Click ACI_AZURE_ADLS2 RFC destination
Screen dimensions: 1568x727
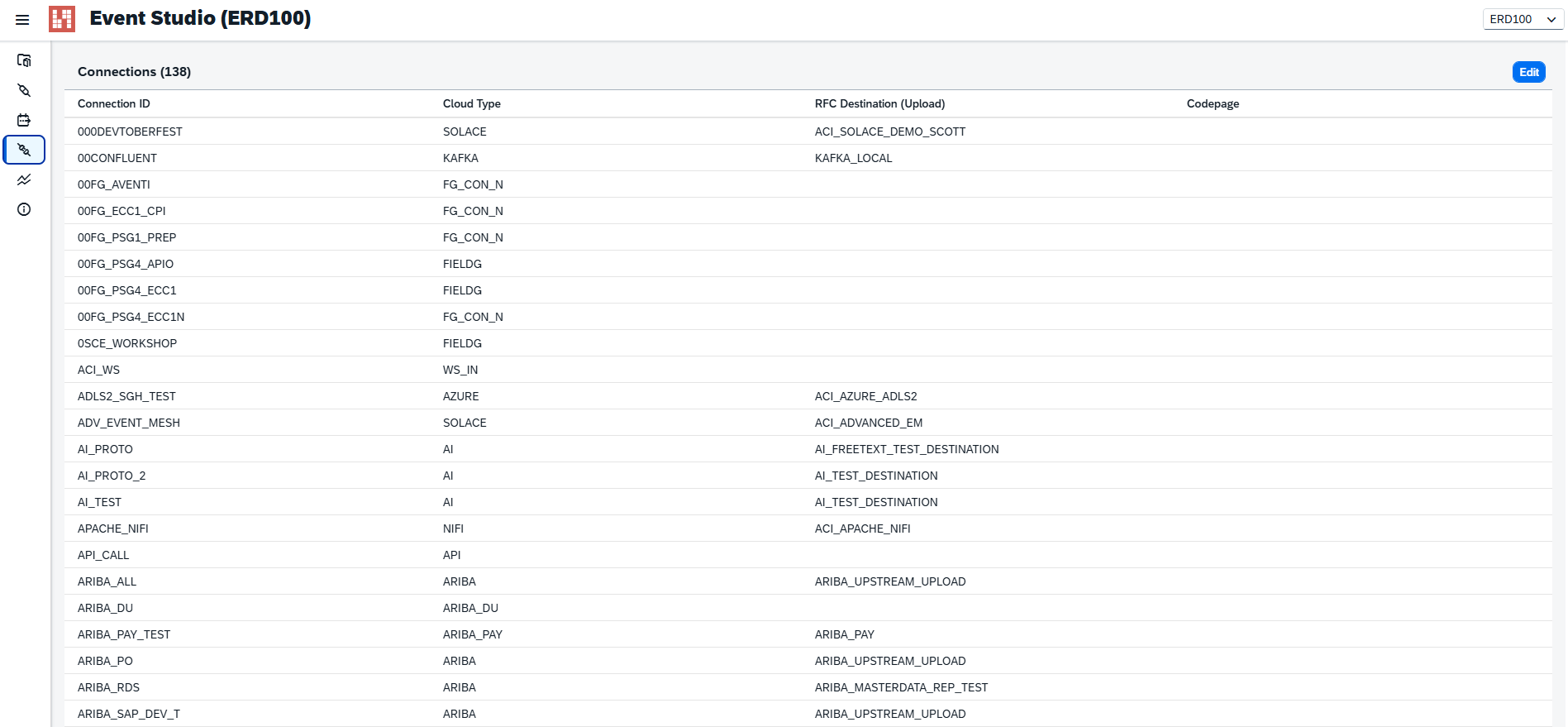click(866, 396)
